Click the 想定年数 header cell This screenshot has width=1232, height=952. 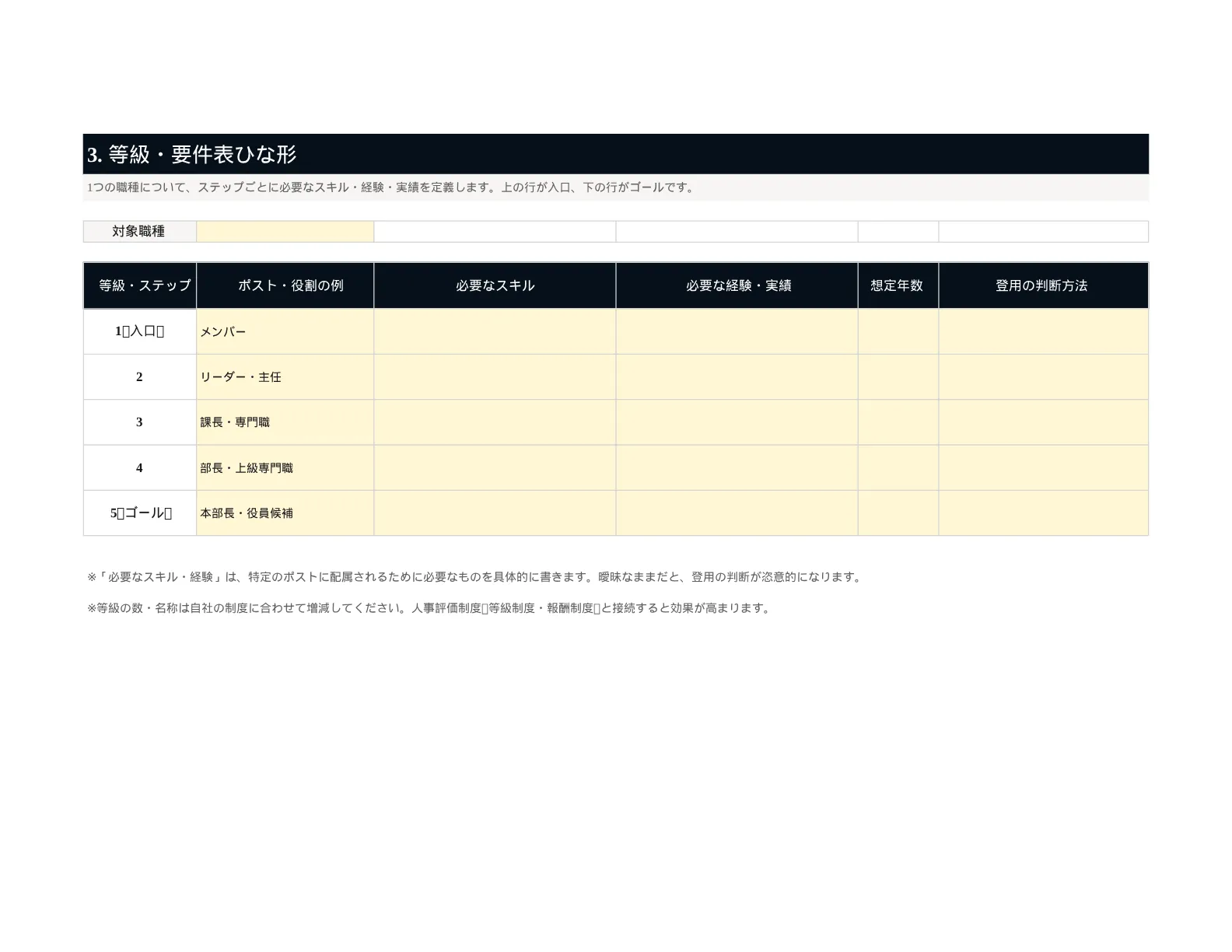(898, 285)
